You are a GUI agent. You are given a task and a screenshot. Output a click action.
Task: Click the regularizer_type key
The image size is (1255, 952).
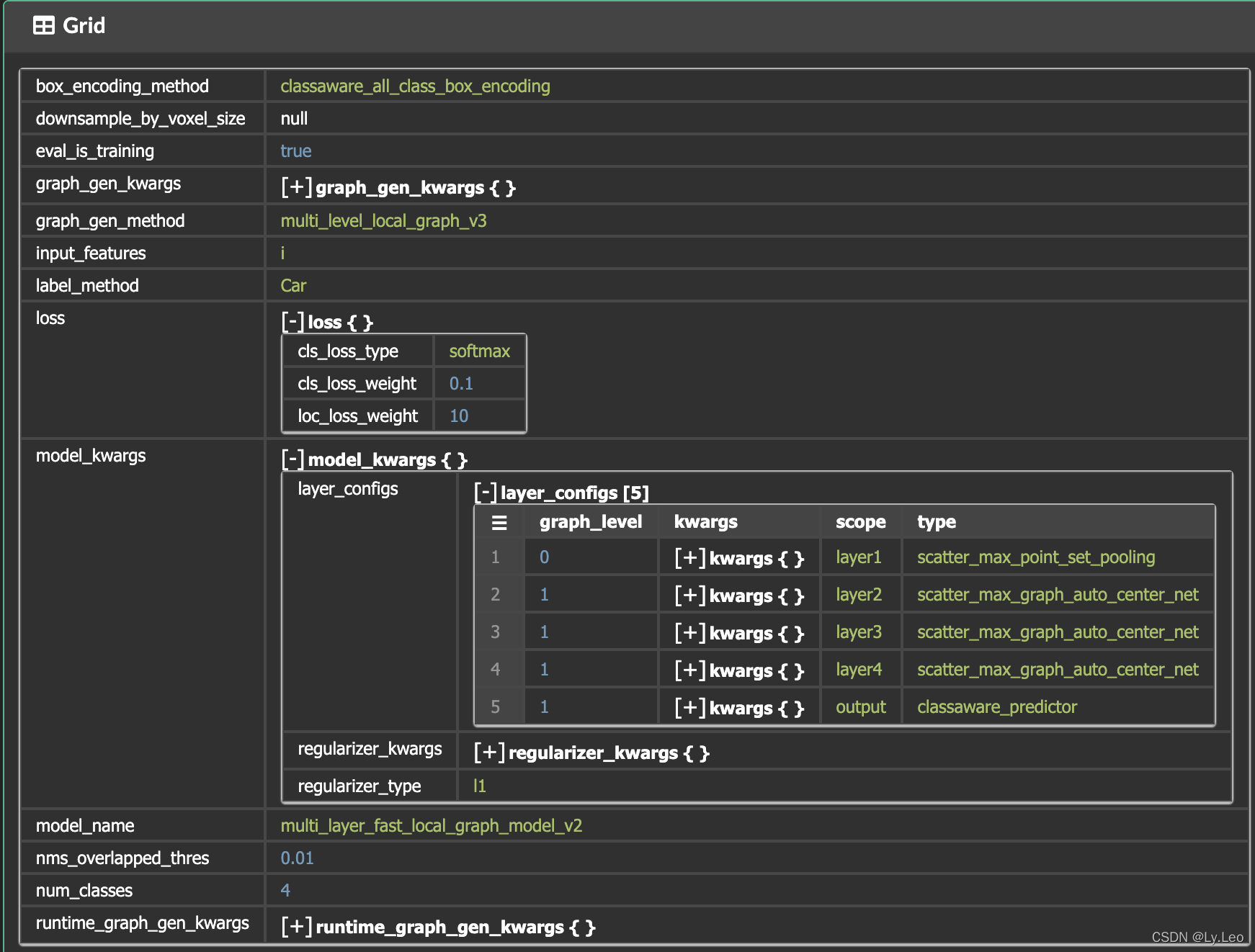359,786
